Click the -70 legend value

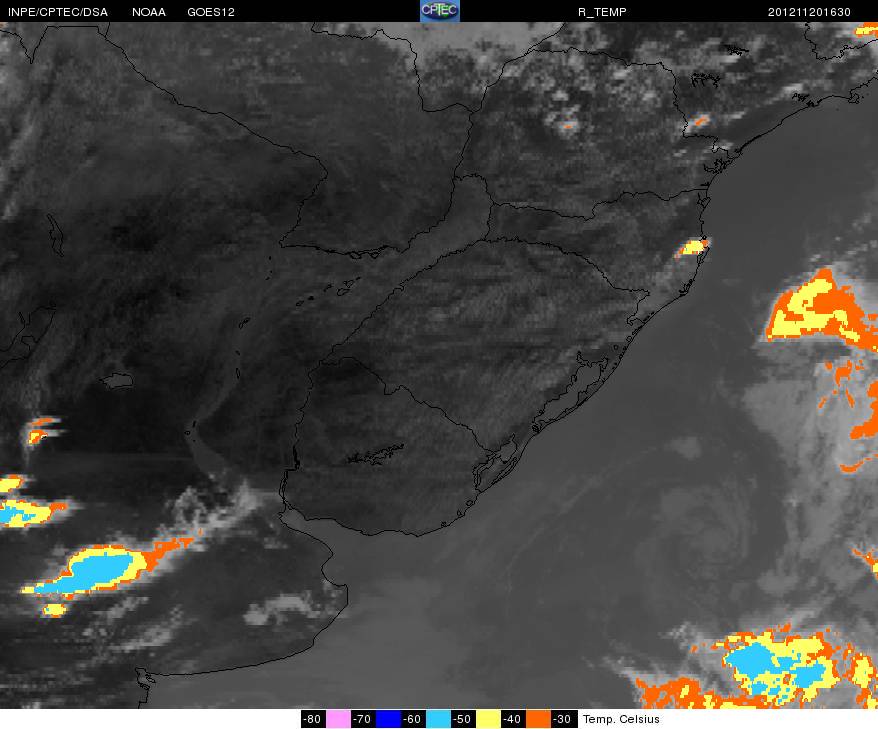click(x=363, y=719)
